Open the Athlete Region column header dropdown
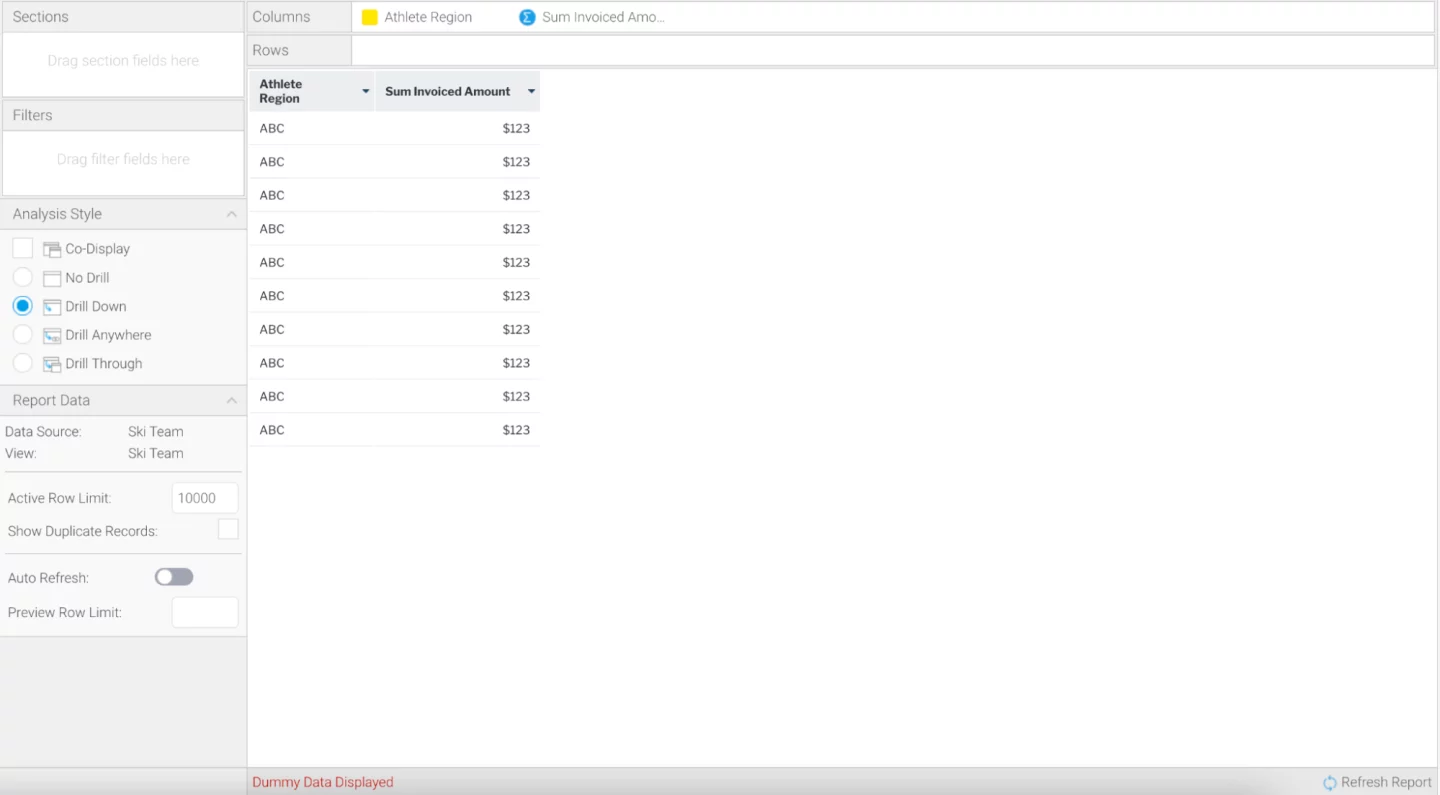The image size is (1440, 795). pyautogui.click(x=365, y=91)
